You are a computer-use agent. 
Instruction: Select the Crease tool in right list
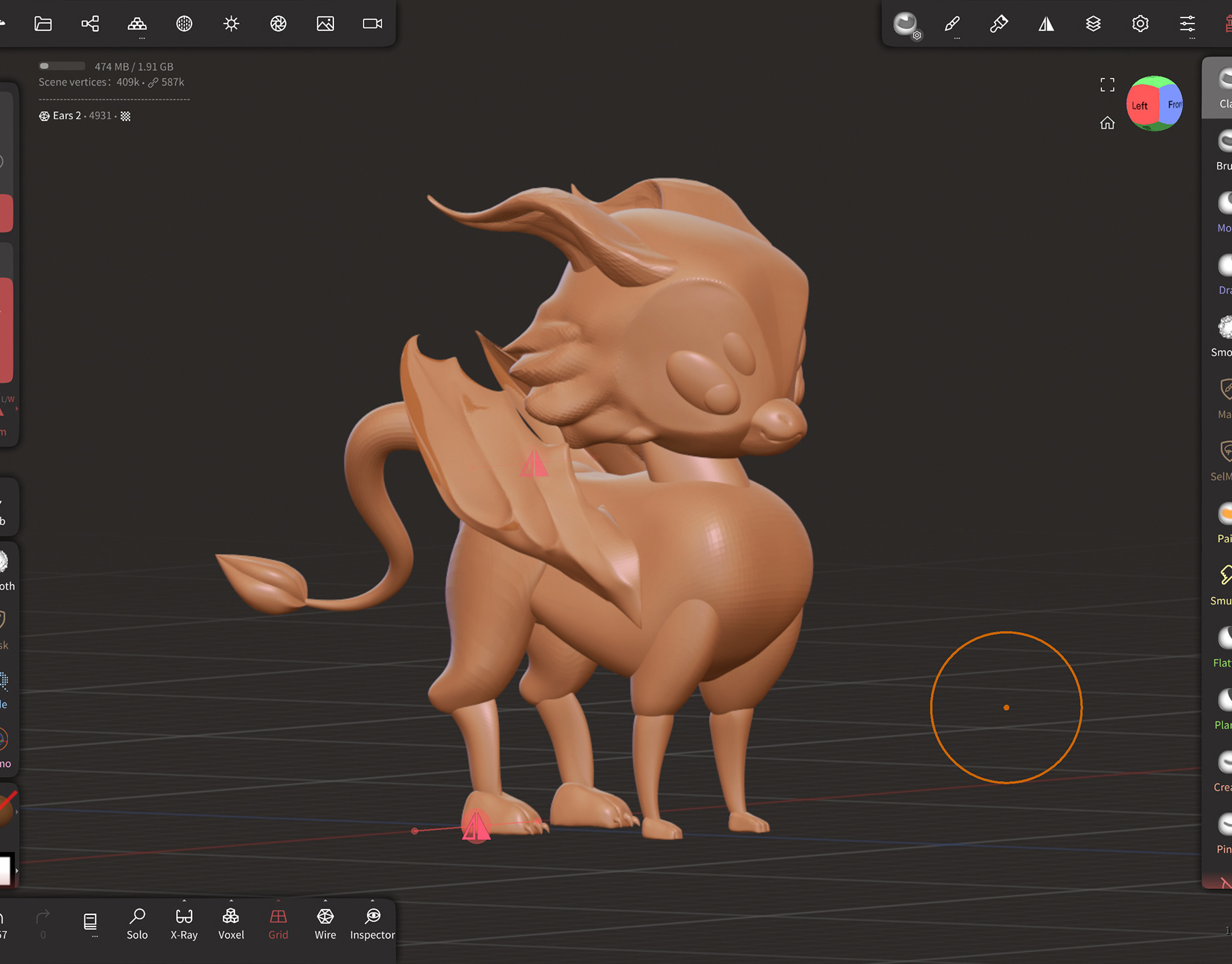(x=1223, y=770)
